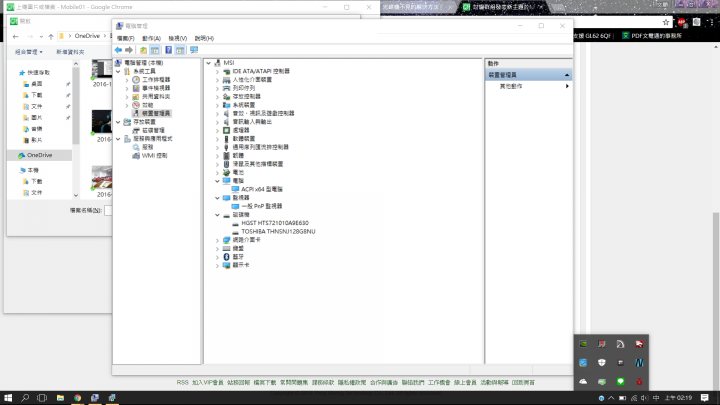This screenshot has height=405, width=720.
Task: Click the Back arrow in Computer Management toolbar
Action: tap(118, 50)
